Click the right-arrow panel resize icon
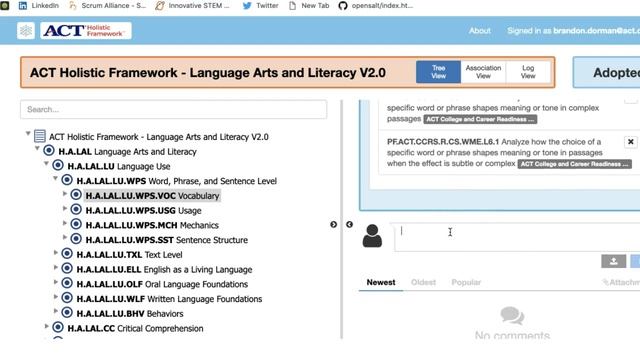 333,224
